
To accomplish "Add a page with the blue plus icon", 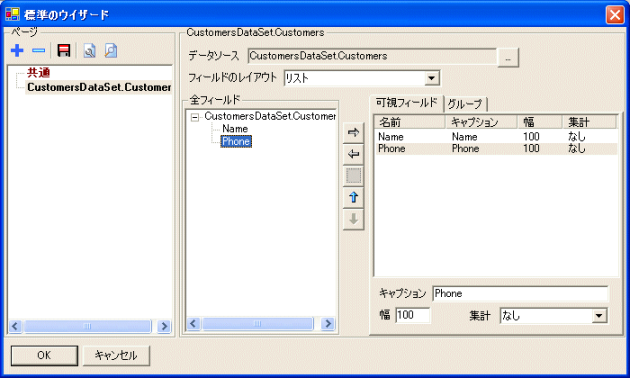I will point(17,51).
